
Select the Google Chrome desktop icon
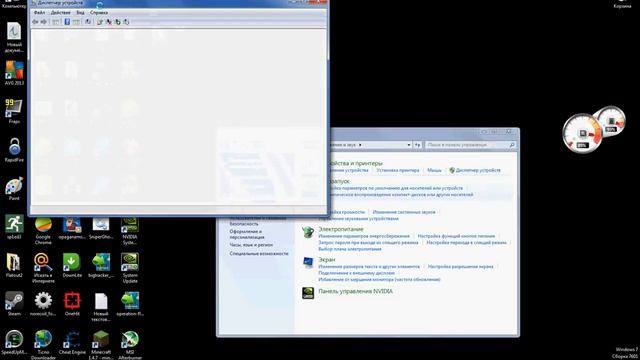(43, 231)
